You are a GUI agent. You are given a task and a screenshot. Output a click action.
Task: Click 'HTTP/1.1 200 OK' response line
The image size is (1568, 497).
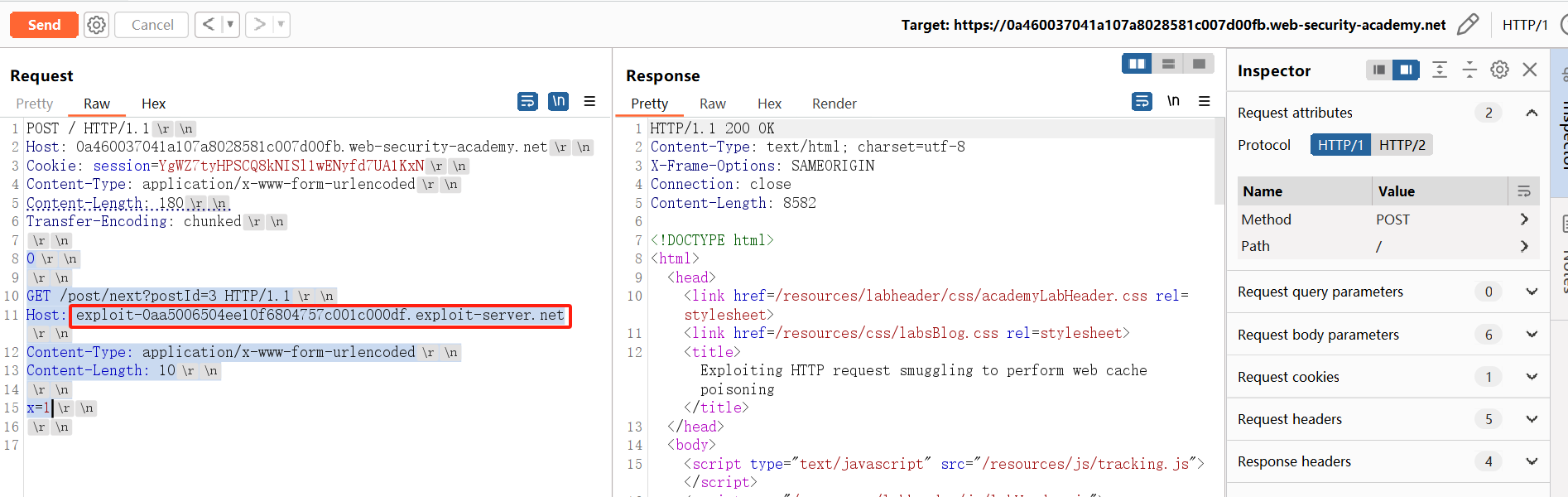pos(712,128)
